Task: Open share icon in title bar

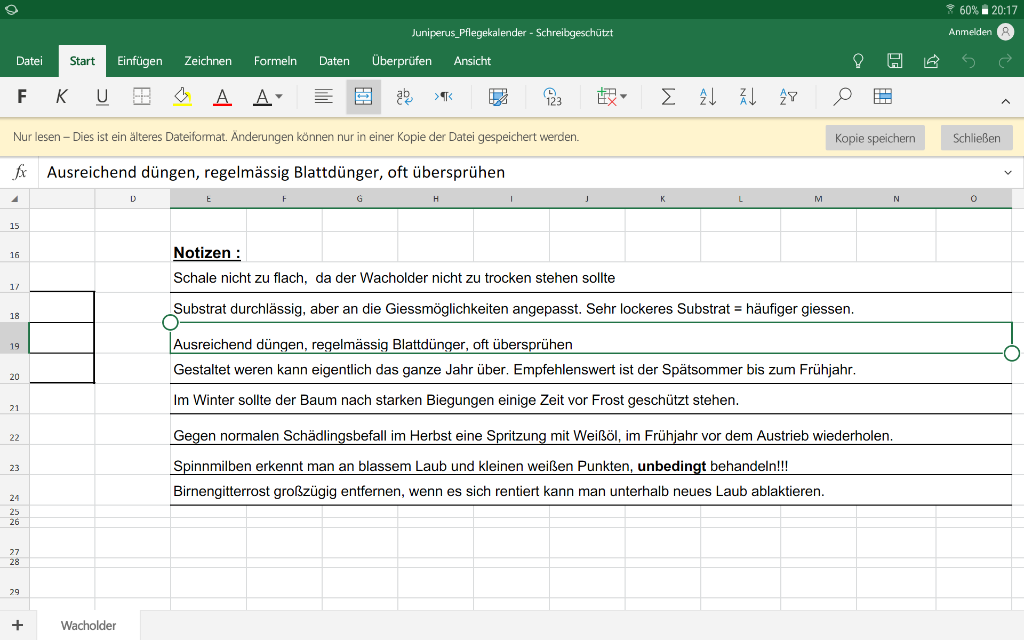Action: [931, 61]
